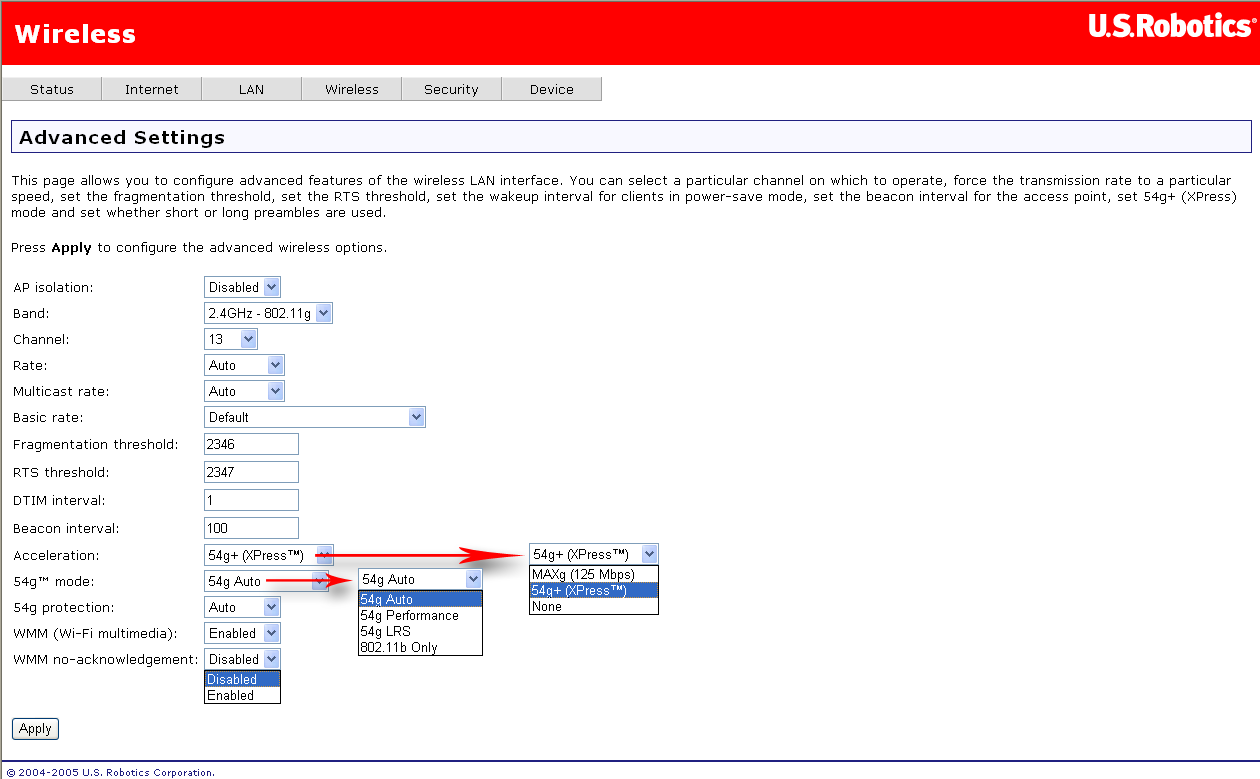Click the expanded 54g Auto dropdown arrow
Image resolution: width=1260 pixels, height=779 pixels.
473,579
